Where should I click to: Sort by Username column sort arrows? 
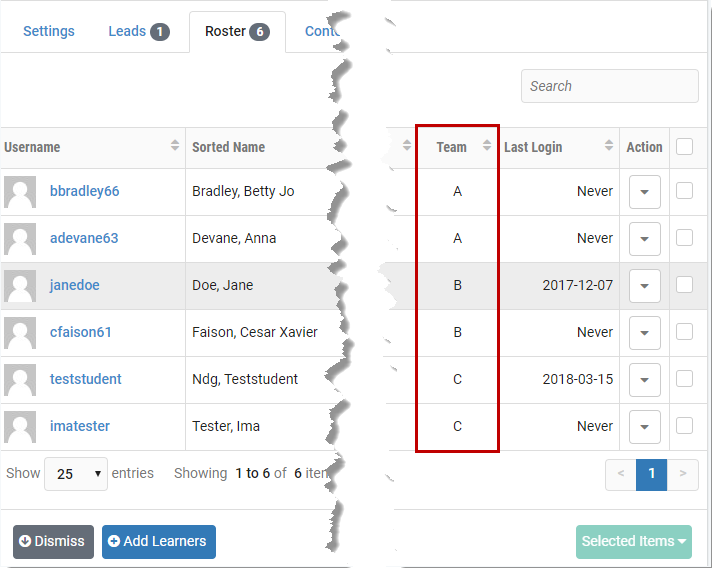175,147
